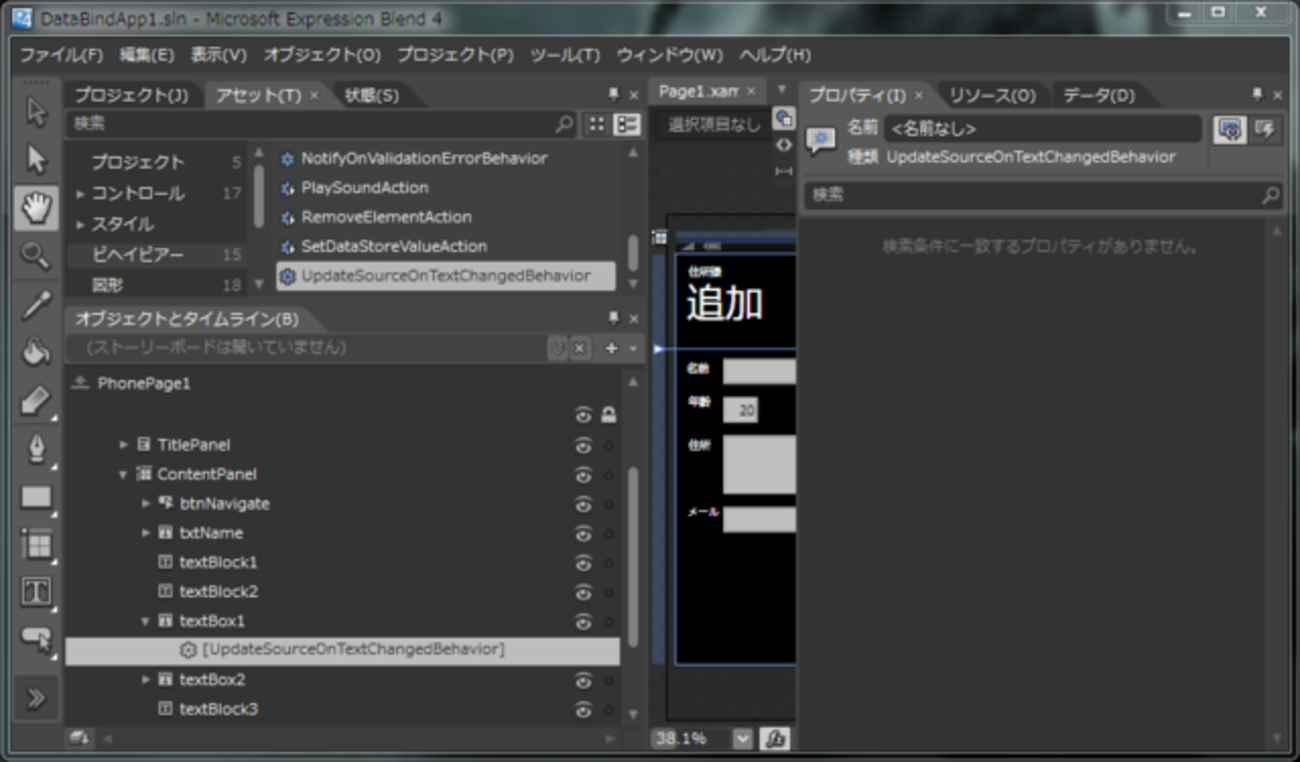Viewport: 1300px width, 762px height.
Task: Click the 名前 name input field
Action: click(x=1042, y=129)
